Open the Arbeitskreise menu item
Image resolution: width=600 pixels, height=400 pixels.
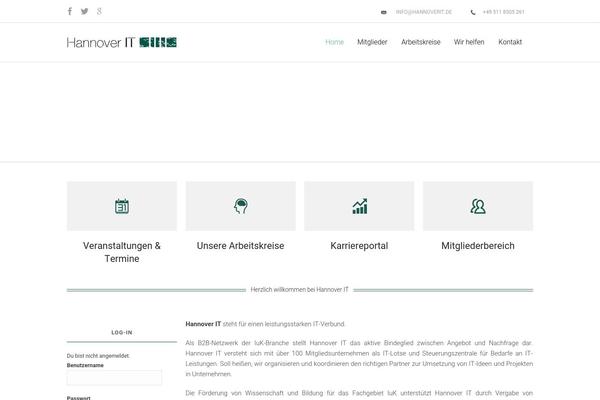click(421, 42)
